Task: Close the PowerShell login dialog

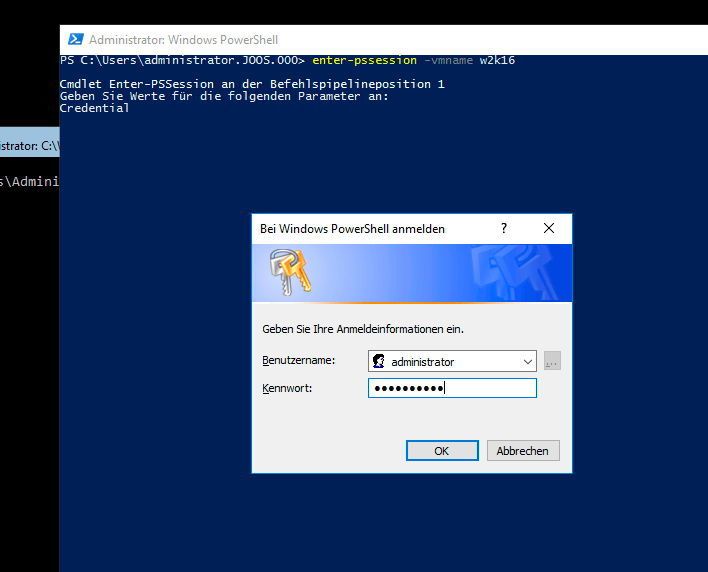Action: [549, 228]
